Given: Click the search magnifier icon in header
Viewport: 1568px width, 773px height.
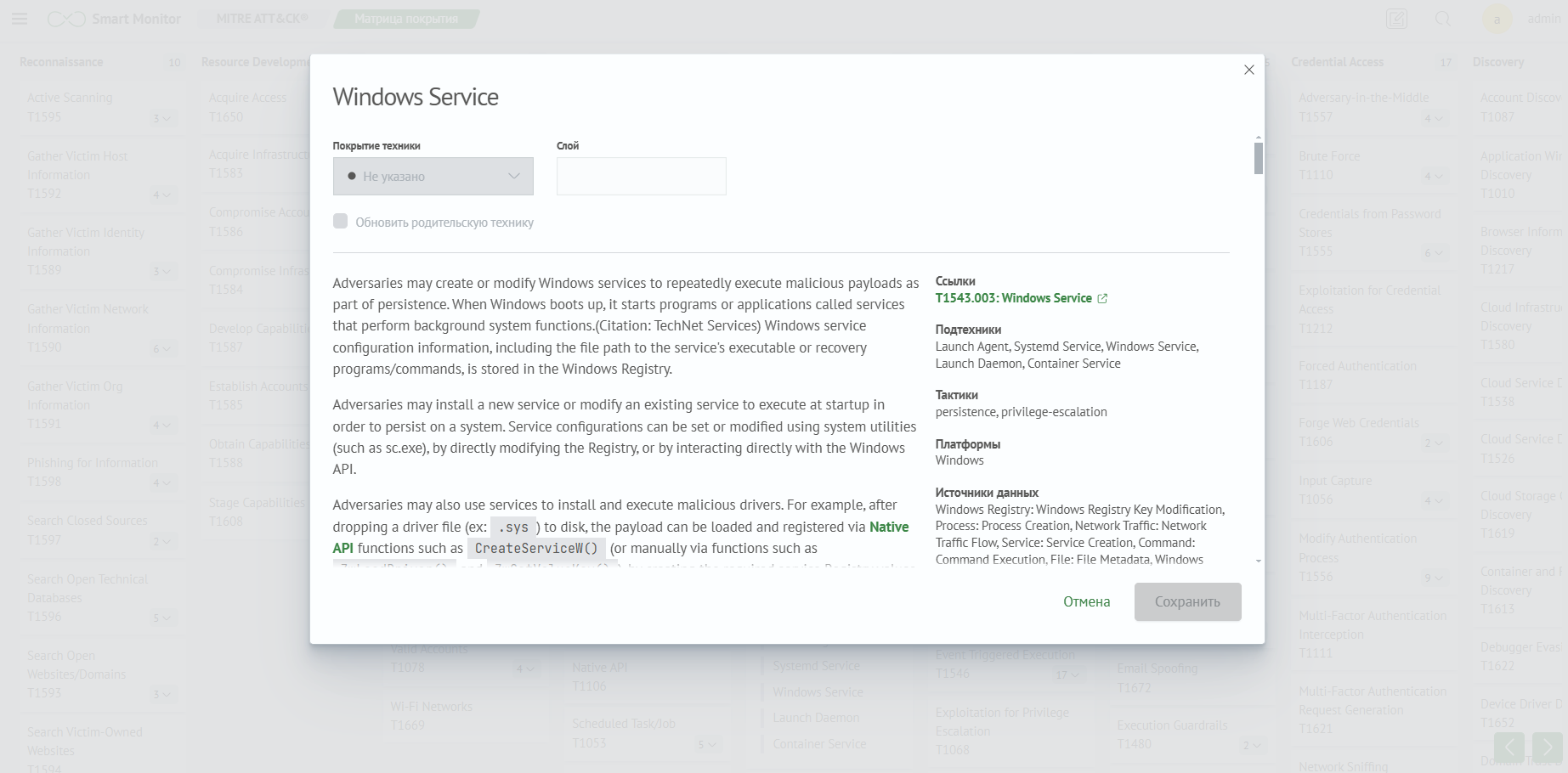Looking at the screenshot, I should 1443,19.
